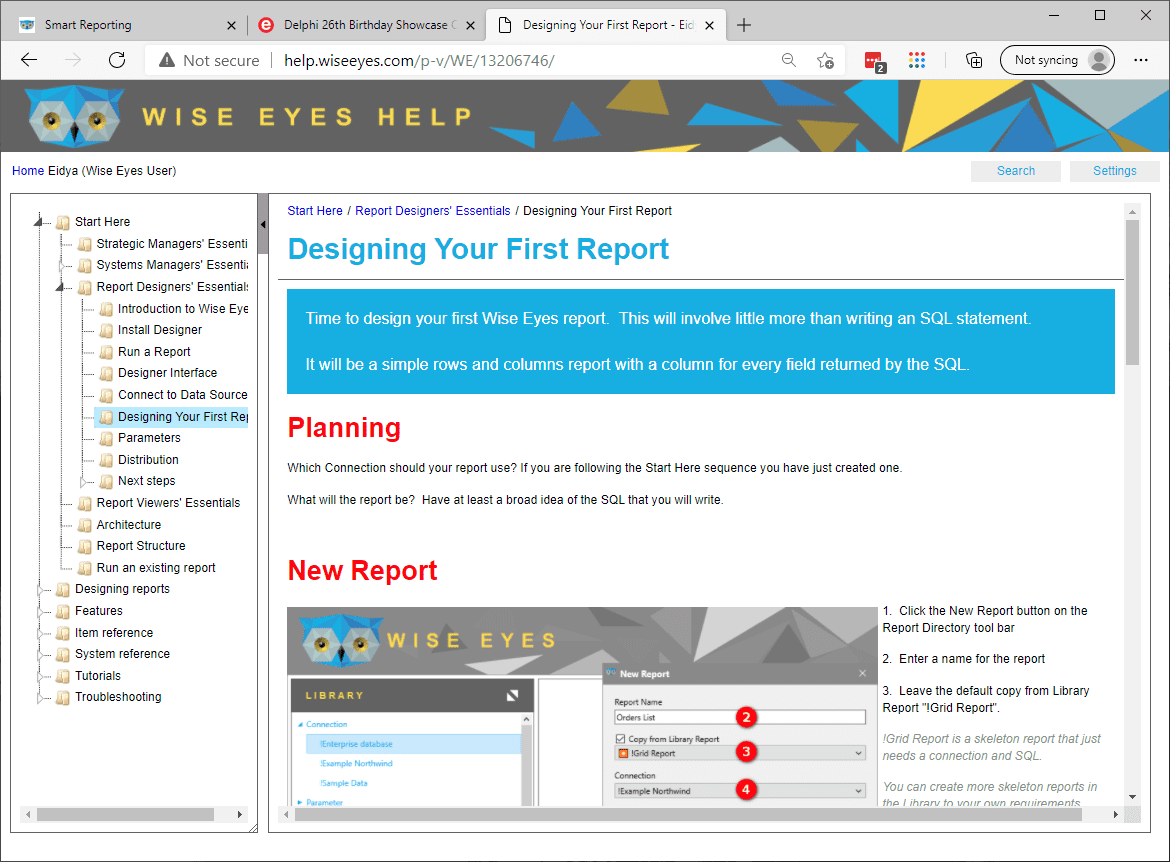Select the Designing Your First Report tab
The image size is (1170, 862).
pyautogui.click(x=605, y=25)
